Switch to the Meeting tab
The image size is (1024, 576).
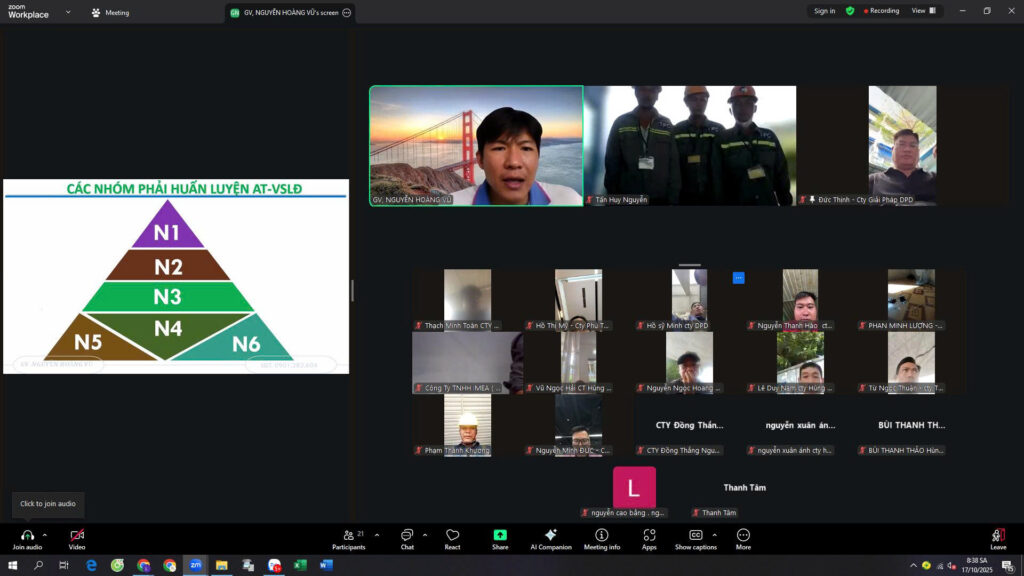coord(111,13)
